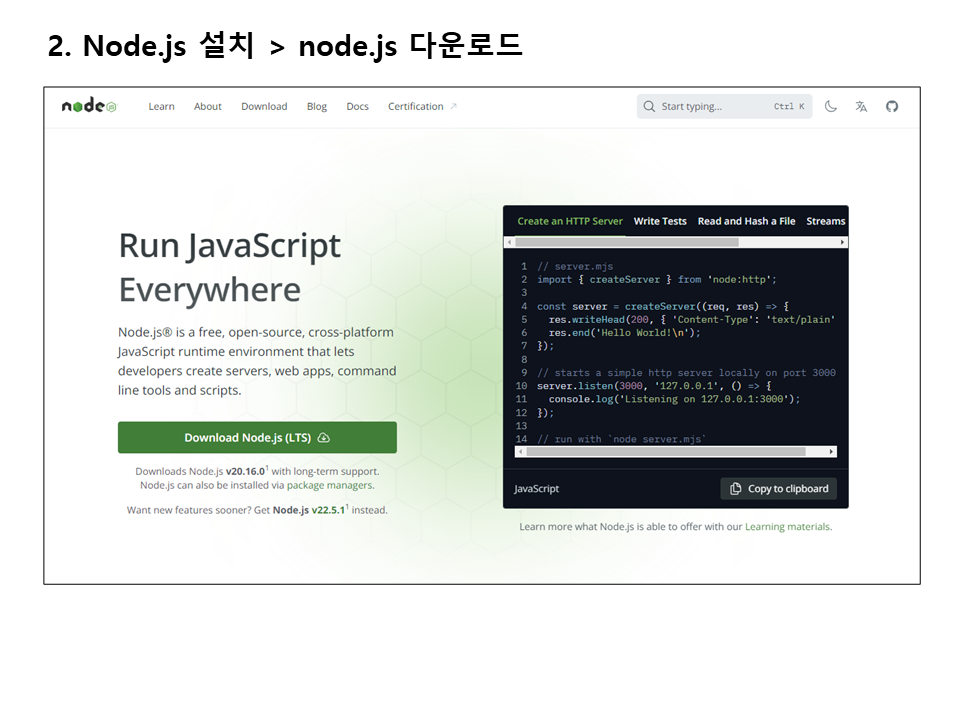
Task: Click tab bar scrollbar left arrow
Action: click(509, 242)
